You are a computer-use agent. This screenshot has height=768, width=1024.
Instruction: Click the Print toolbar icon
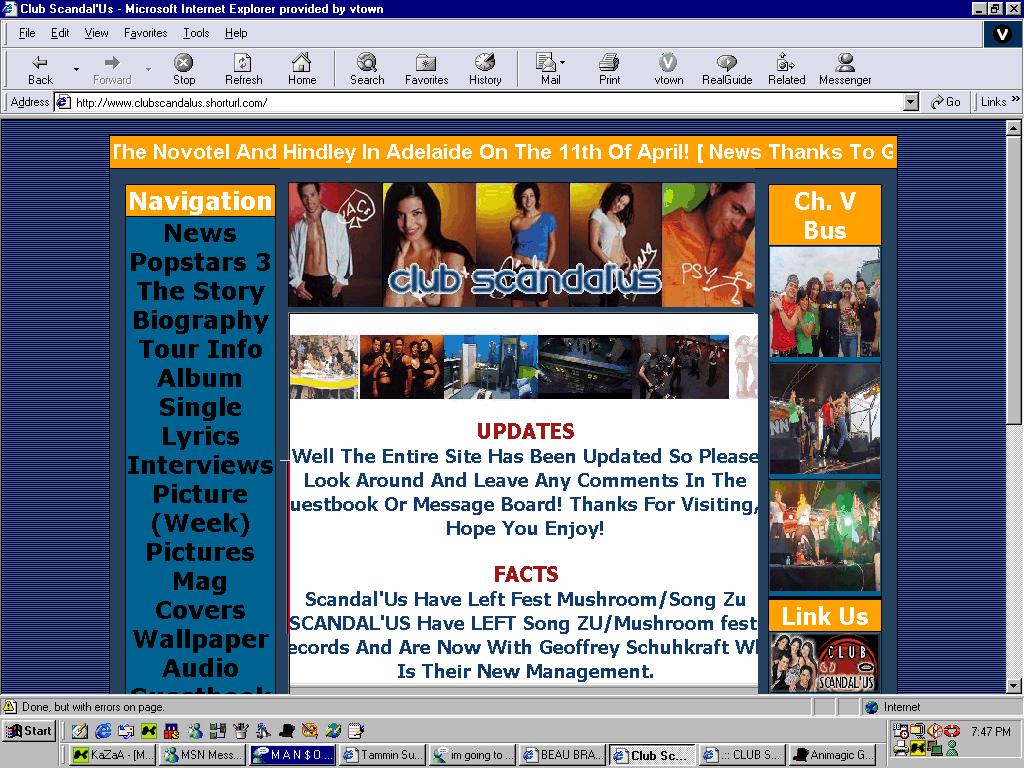point(609,68)
